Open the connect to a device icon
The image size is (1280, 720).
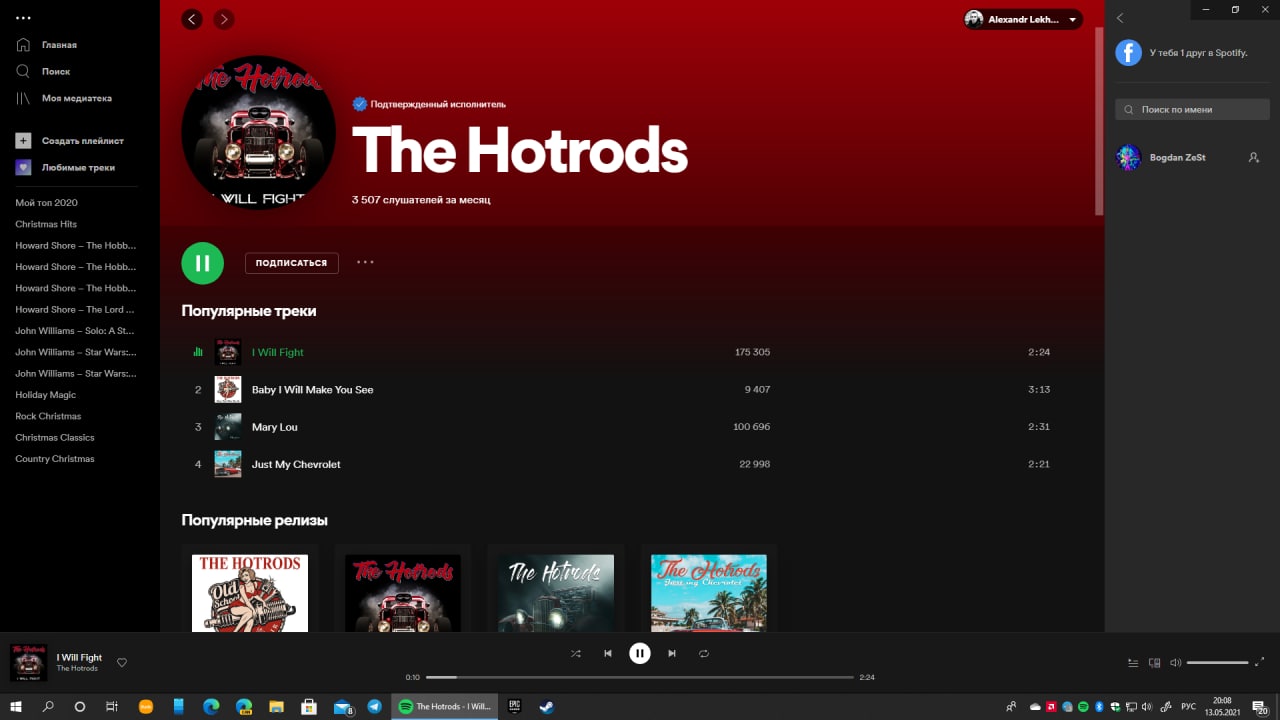pyautogui.click(x=1154, y=662)
